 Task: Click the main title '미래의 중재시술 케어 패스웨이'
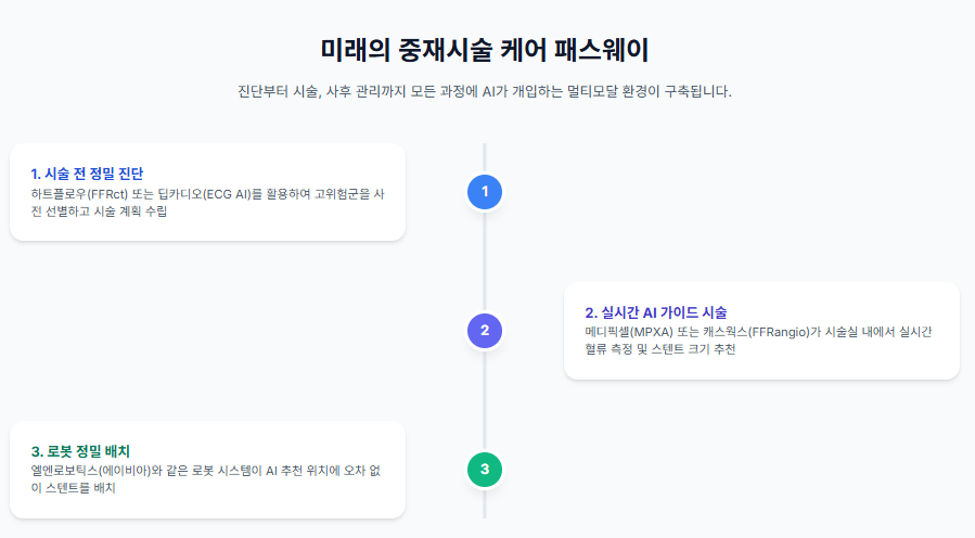coord(484,50)
